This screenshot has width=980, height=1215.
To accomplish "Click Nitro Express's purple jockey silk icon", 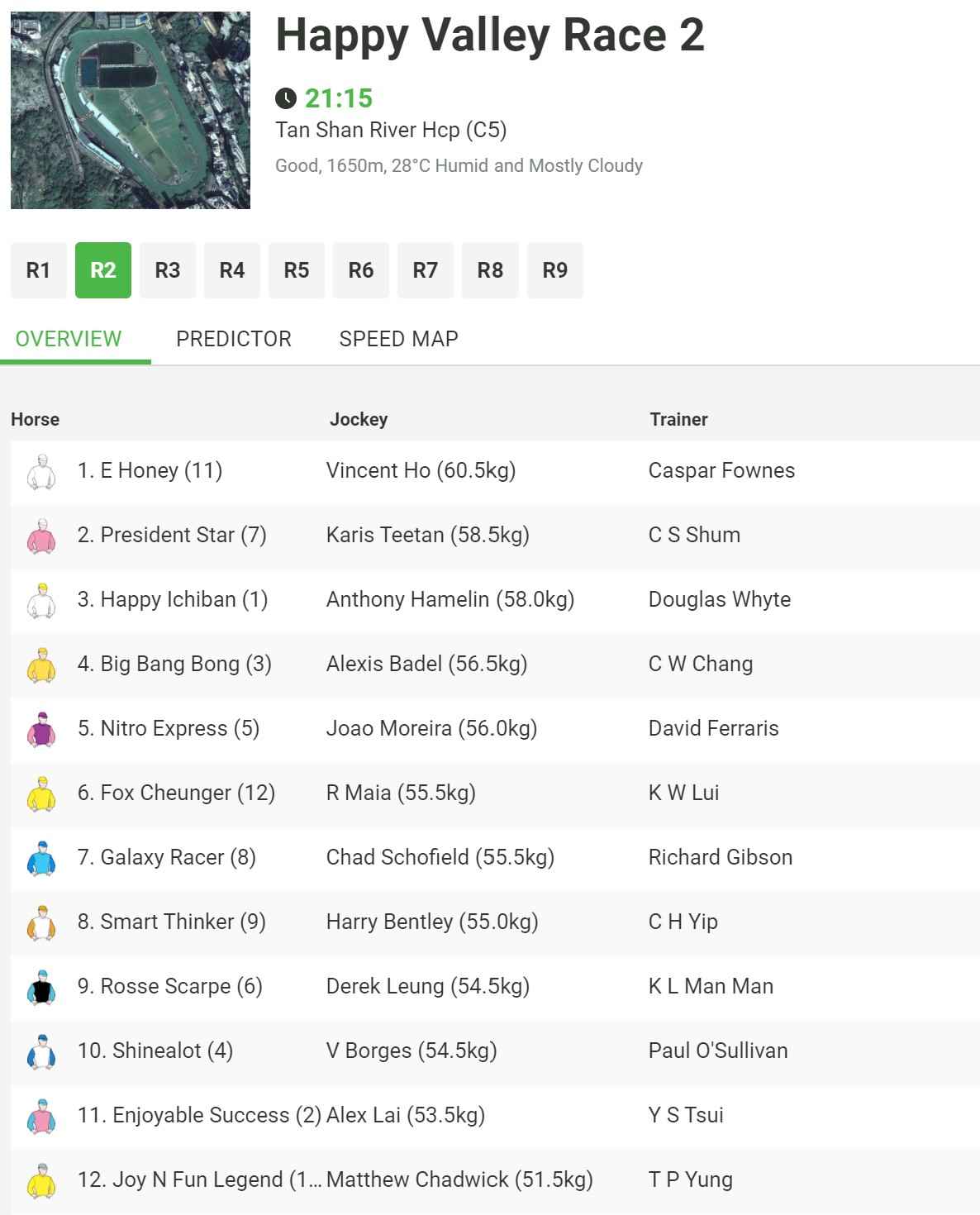I will coord(40,729).
